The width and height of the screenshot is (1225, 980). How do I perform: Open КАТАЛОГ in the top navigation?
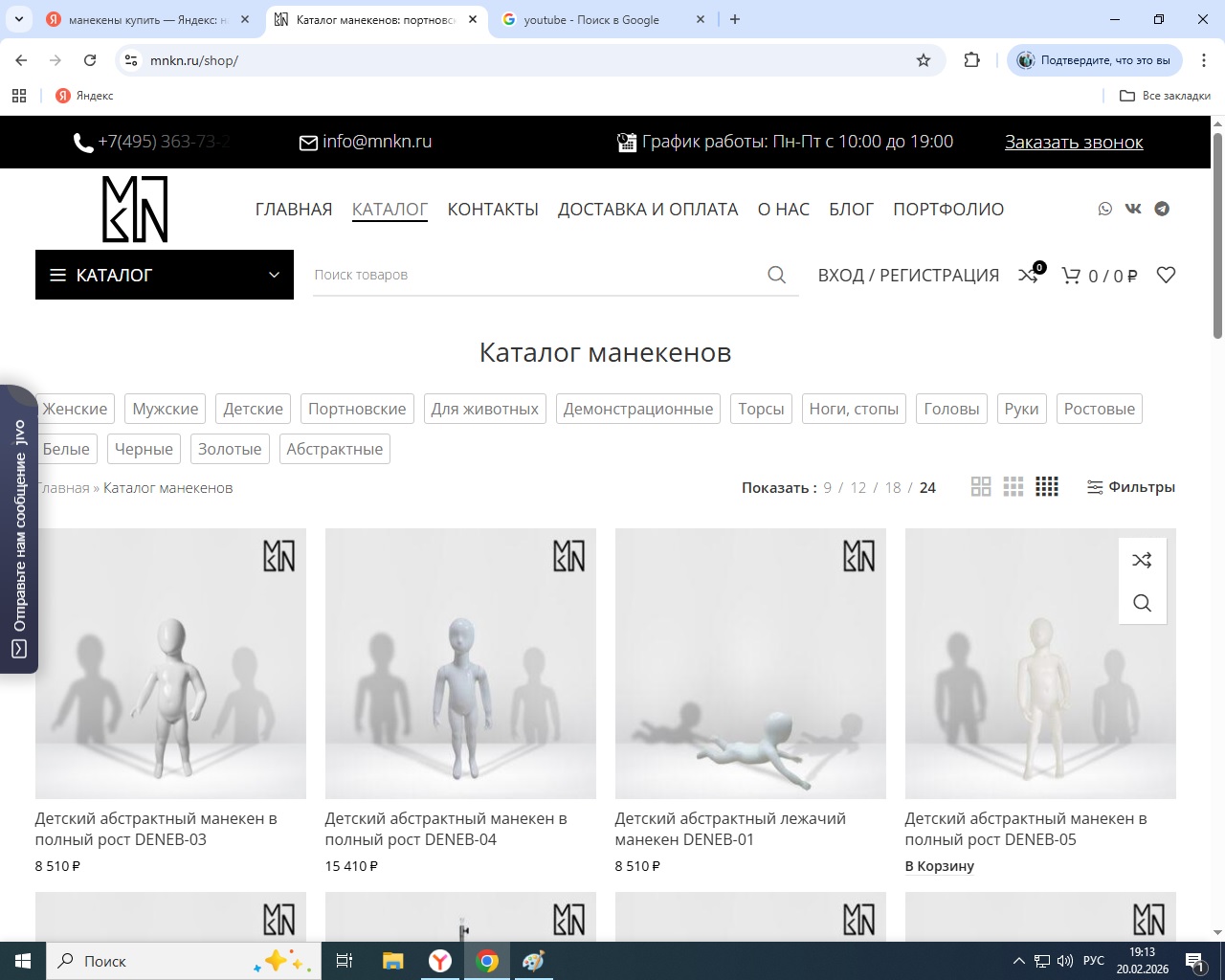[x=390, y=209]
